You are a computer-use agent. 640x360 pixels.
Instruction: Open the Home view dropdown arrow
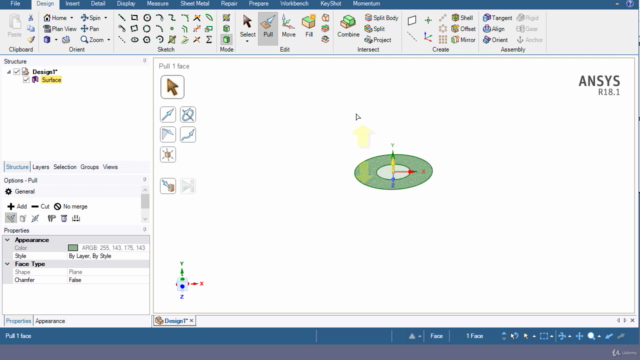[71, 18]
